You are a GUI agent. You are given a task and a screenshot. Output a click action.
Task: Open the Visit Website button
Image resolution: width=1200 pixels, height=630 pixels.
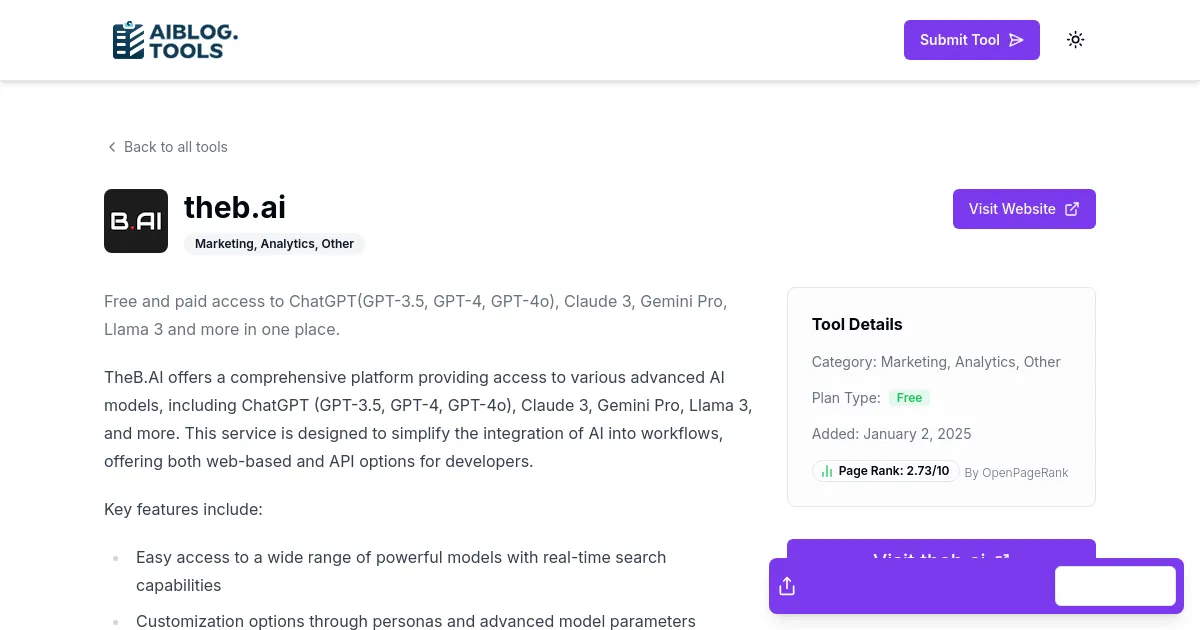click(x=1023, y=209)
